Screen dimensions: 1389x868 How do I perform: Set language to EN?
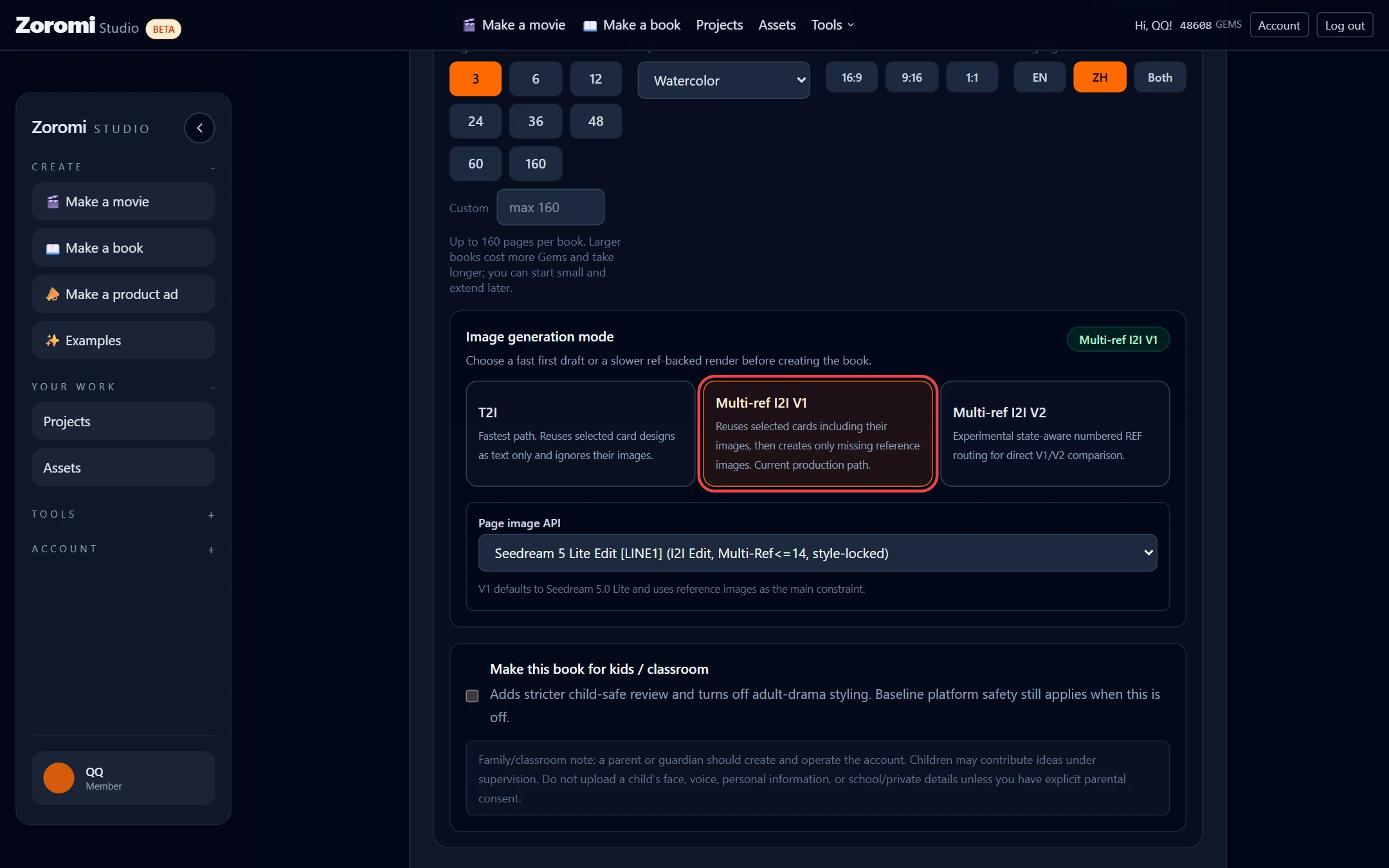click(1040, 77)
